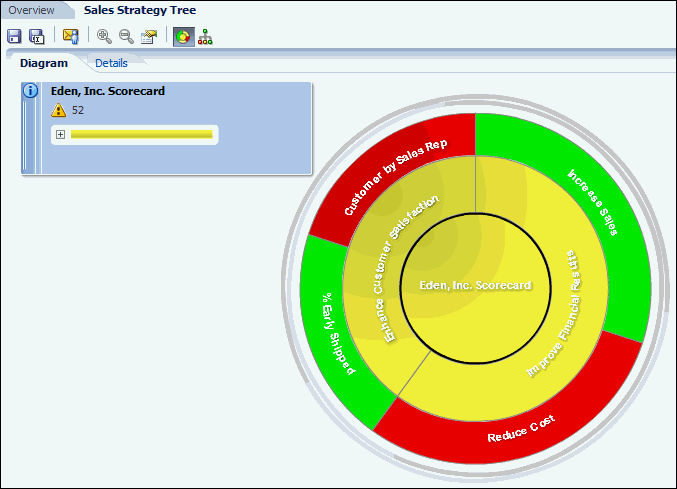Select the Diagram tab
Image resolution: width=677 pixels, height=489 pixels.
[x=44, y=63]
